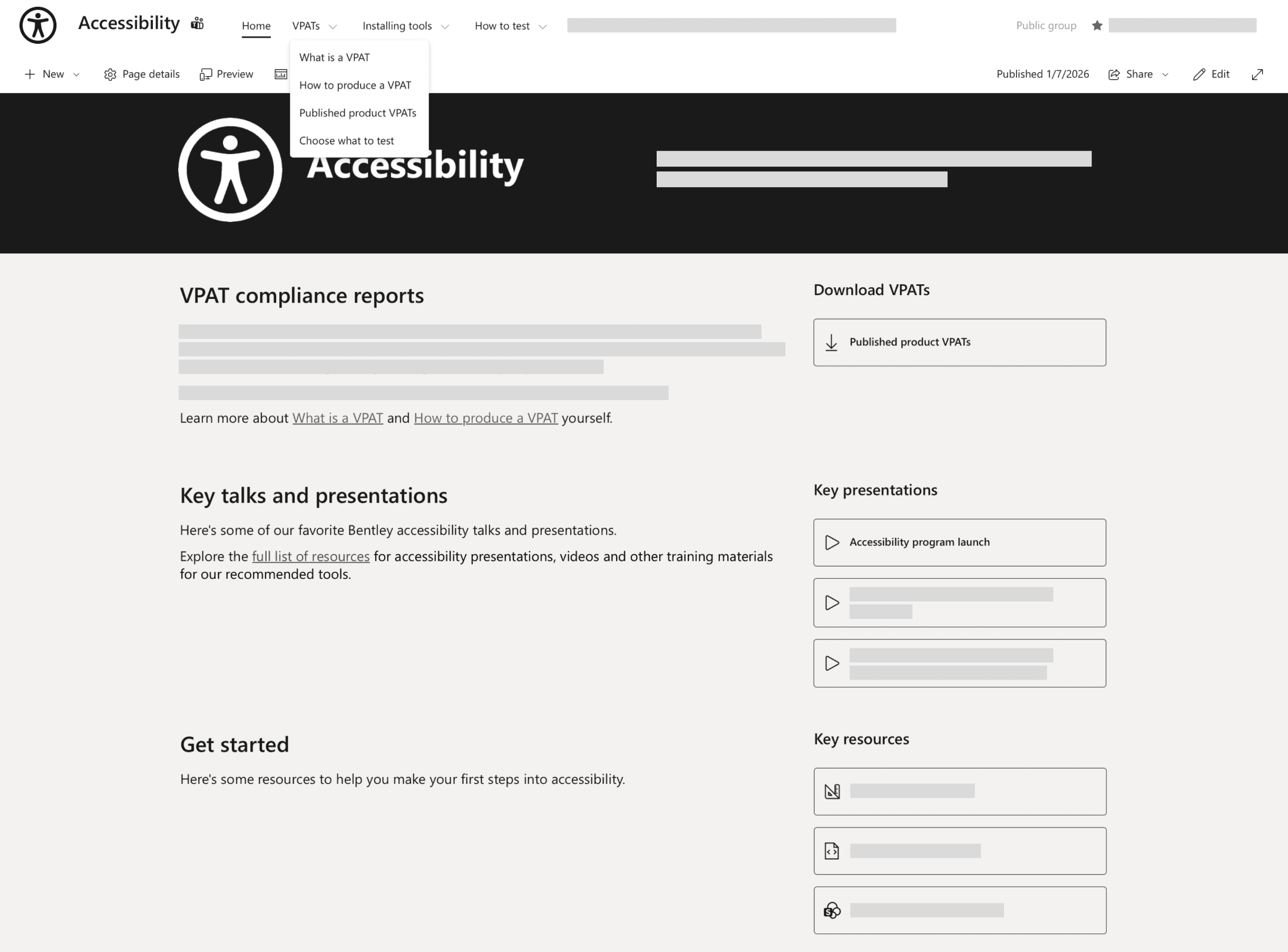
Task: Open the Page details gear button
Action: [142, 74]
